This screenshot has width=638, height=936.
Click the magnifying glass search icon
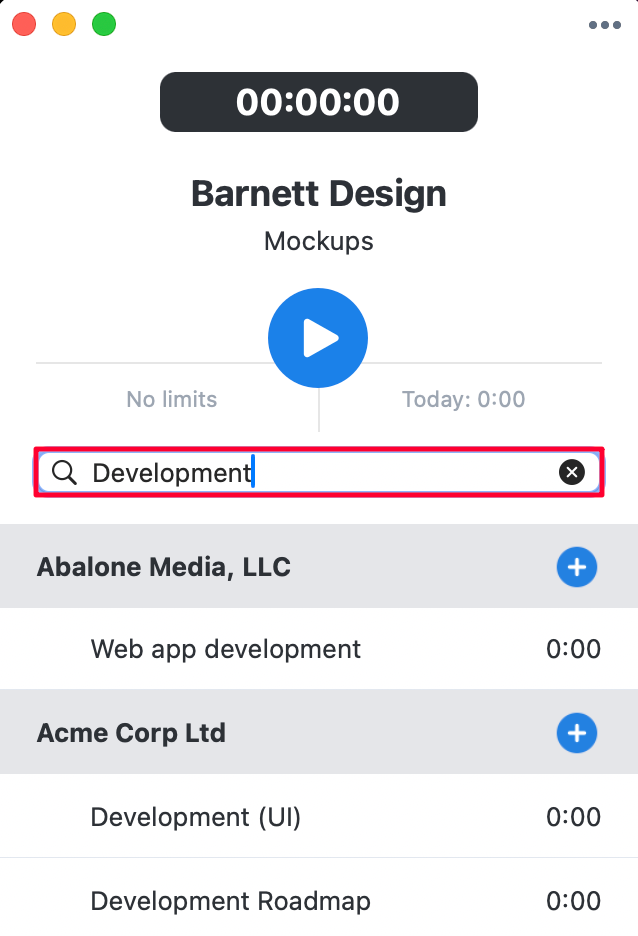pyautogui.click(x=64, y=472)
